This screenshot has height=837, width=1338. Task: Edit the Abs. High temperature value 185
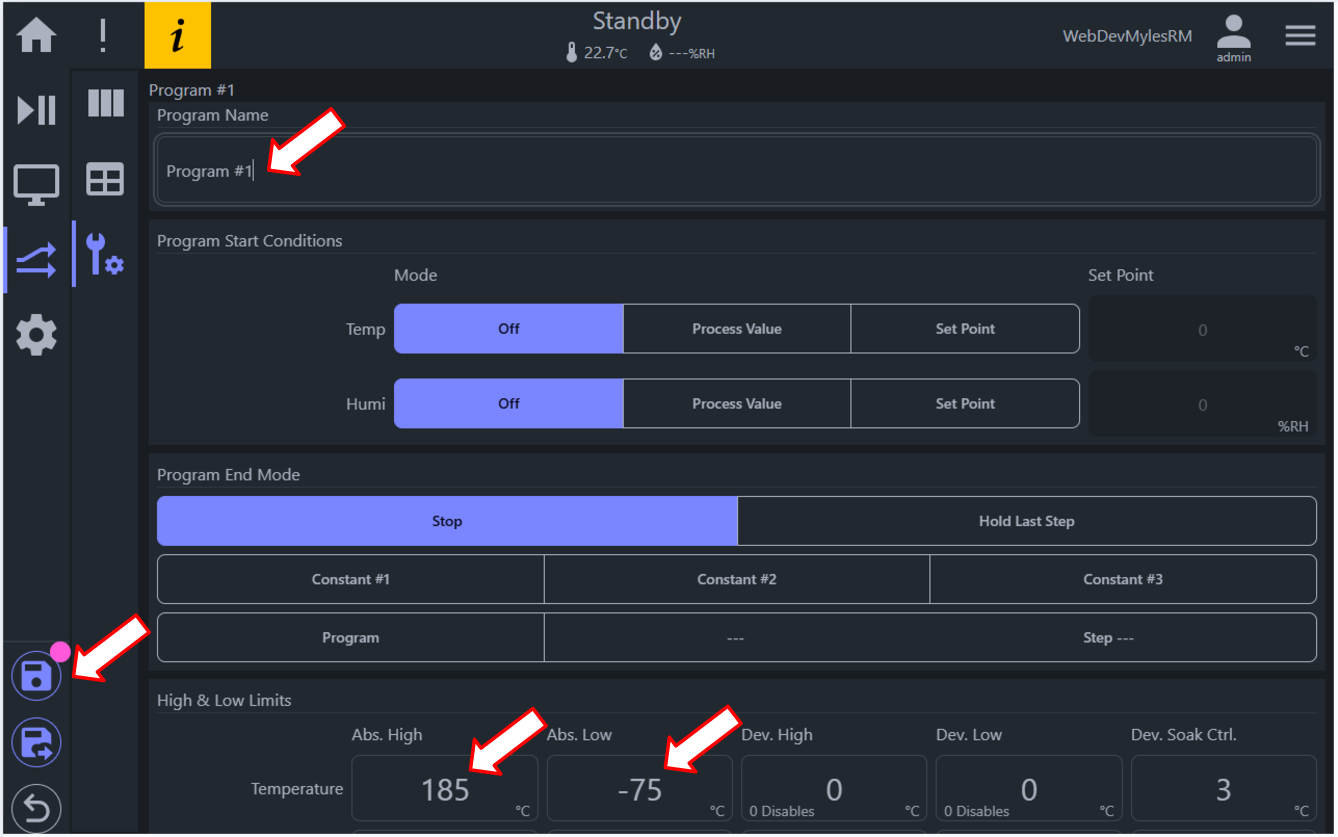pos(445,789)
